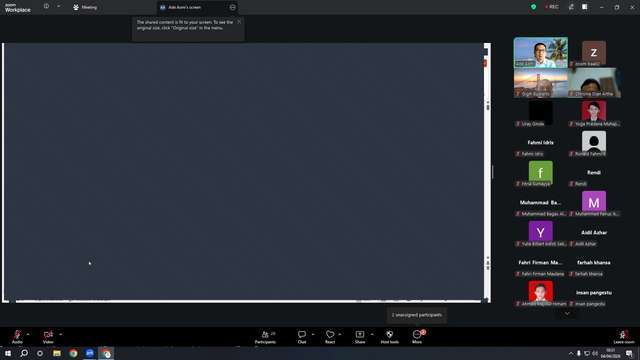Screen dimensions: 640x360
Task: Select Yulia Billiart's purple Y avatar
Action: click(x=540, y=233)
